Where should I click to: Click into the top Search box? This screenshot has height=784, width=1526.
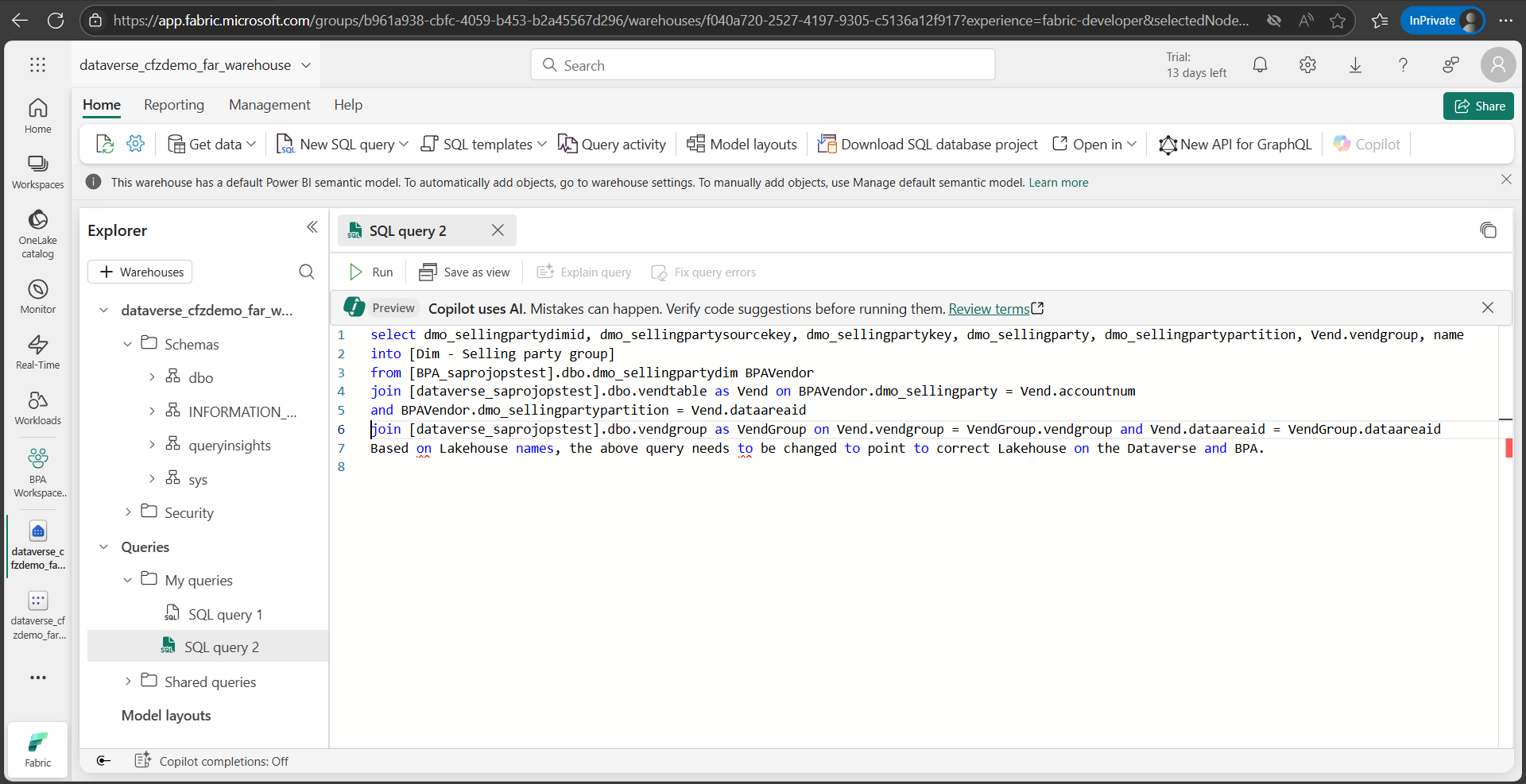(x=763, y=65)
